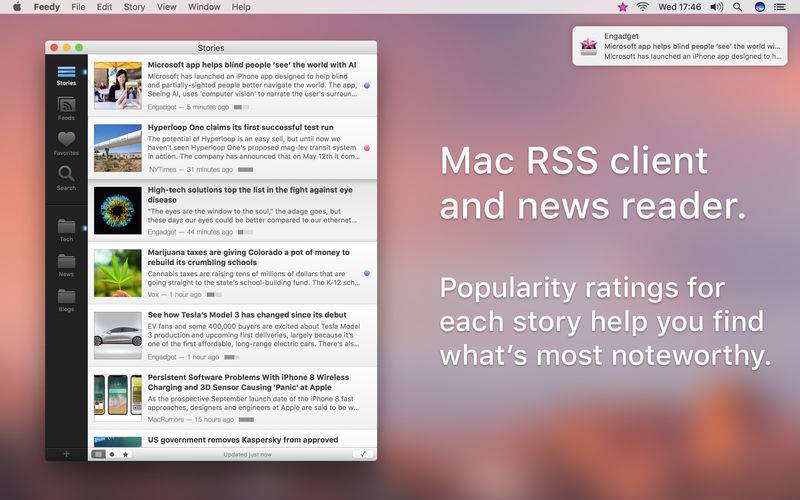The height and width of the screenshot is (500, 800).
Task: Click 'Engadget — 44 minutes ago' source line
Action: tap(190, 232)
